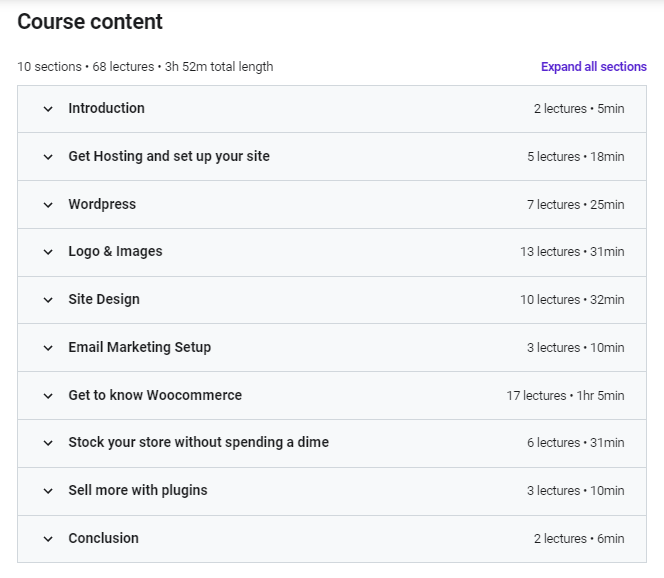The image size is (664, 578).
Task: Click '2 lectures • 6min' in Conclusion row
Action: (579, 539)
